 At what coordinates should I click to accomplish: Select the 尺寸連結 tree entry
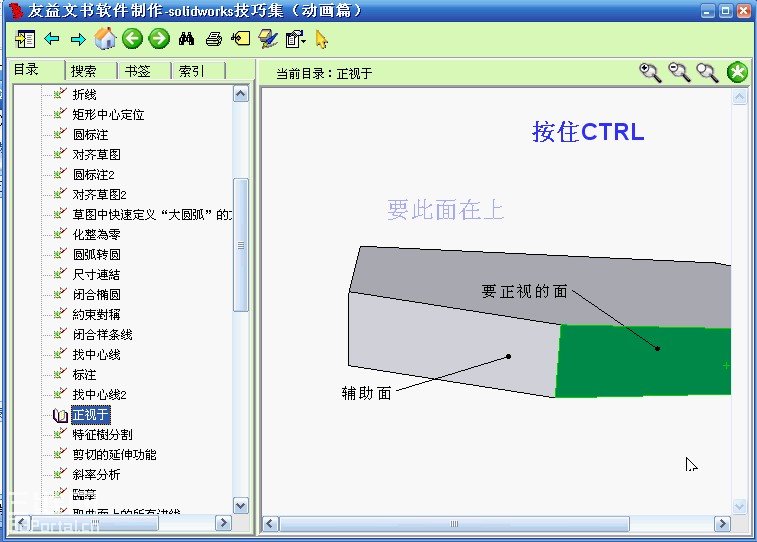(96, 275)
